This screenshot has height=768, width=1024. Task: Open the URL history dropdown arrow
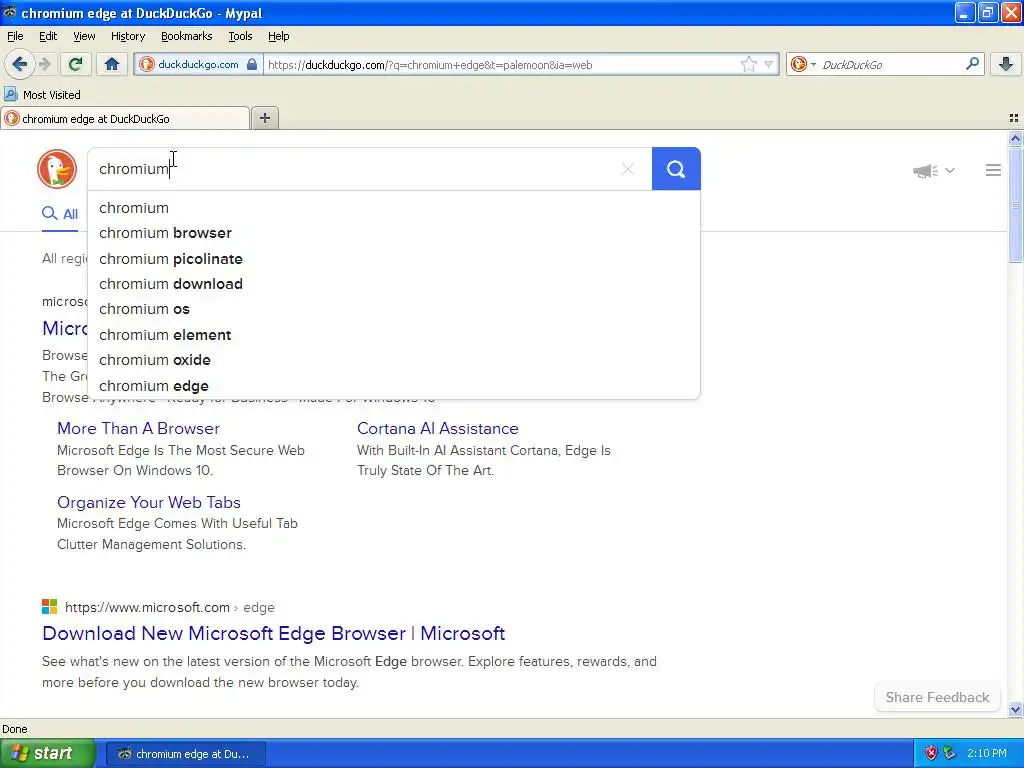(x=769, y=64)
